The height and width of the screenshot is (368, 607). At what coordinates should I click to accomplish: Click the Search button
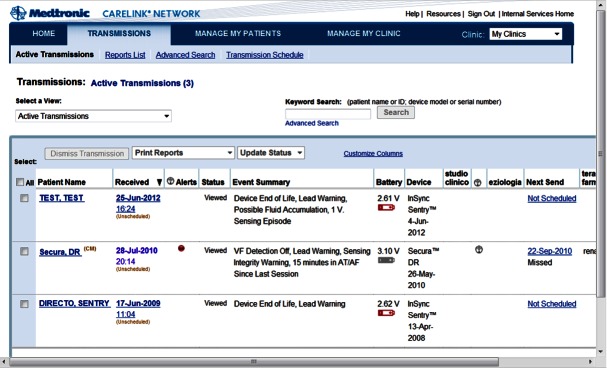point(396,113)
